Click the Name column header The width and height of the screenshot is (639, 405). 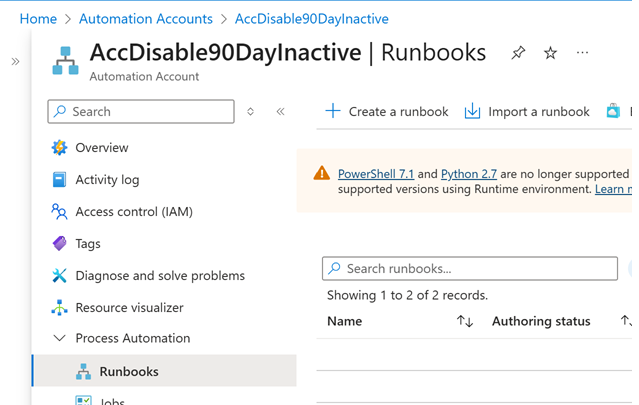pyautogui.click(x=345, y=321)
